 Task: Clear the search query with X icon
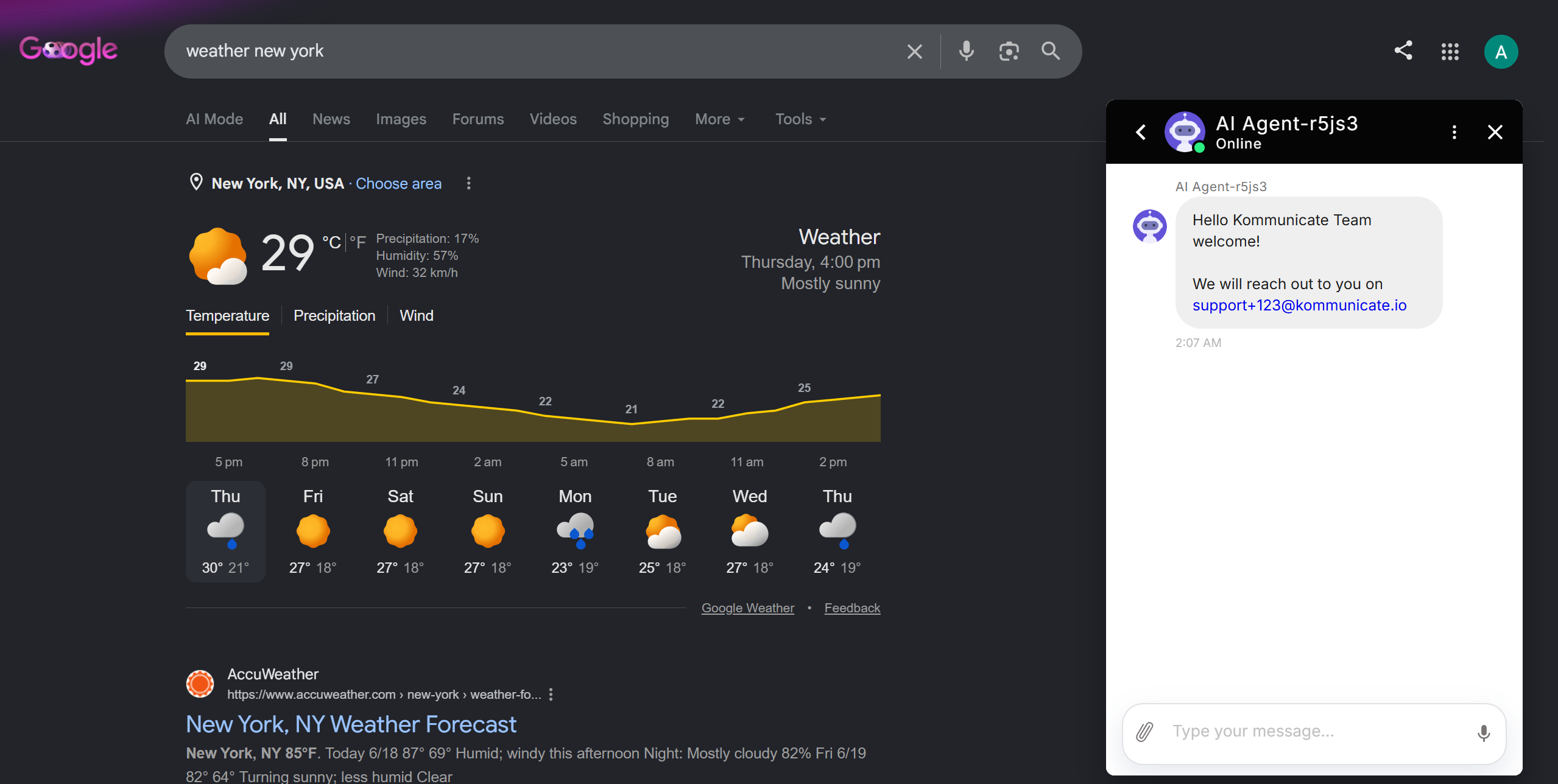[x=914, y=51]
